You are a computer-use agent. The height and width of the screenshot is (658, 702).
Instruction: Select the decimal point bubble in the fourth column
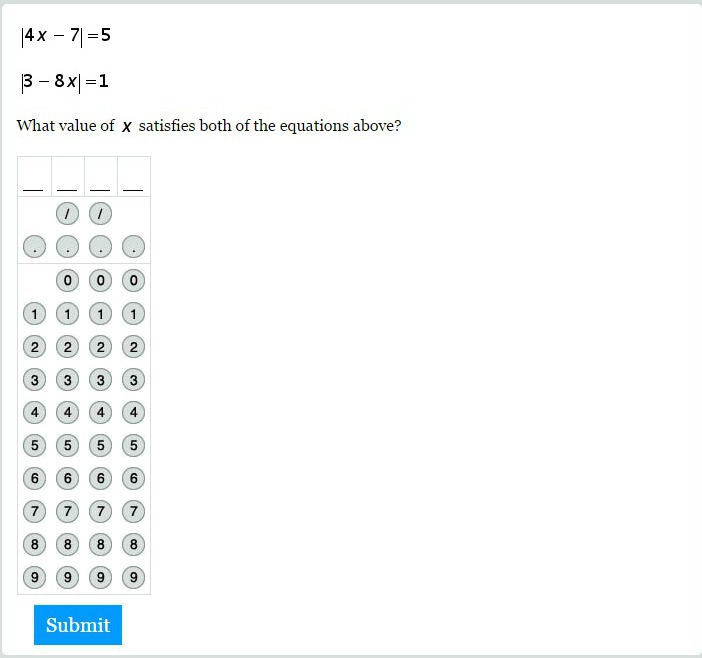pos(133,247)
